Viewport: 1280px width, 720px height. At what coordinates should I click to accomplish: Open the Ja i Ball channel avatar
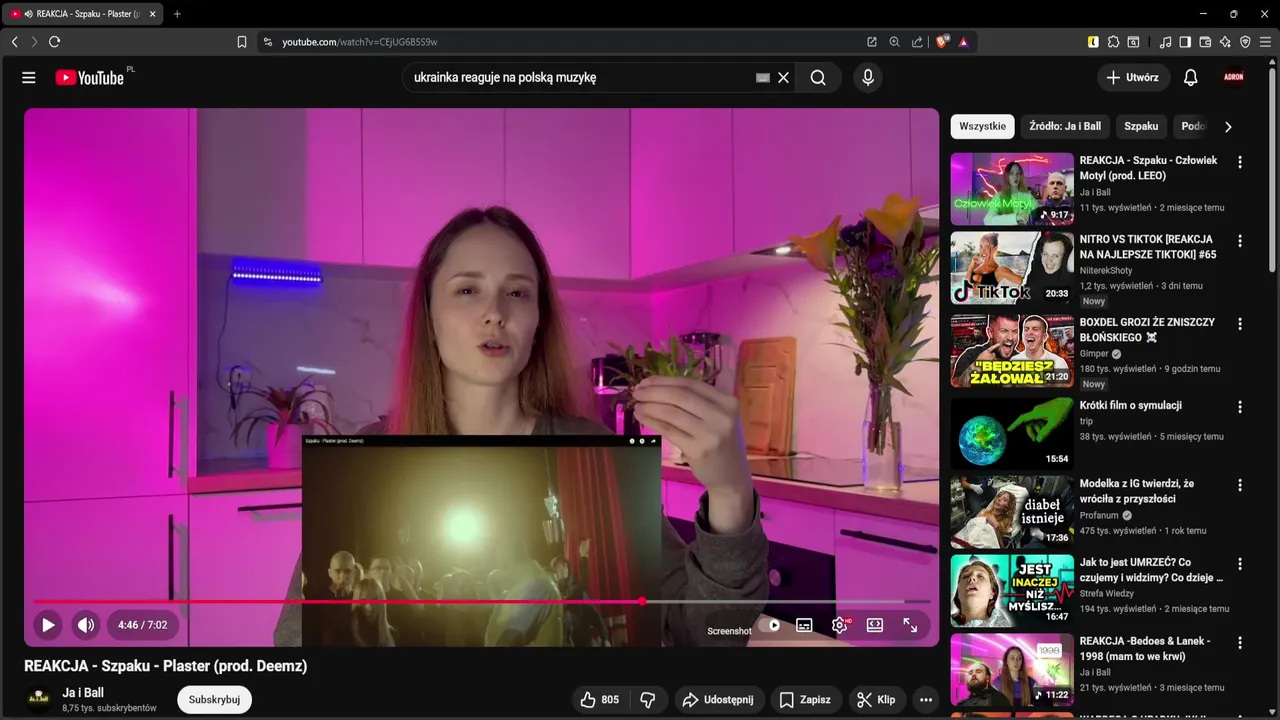point(39,699)
